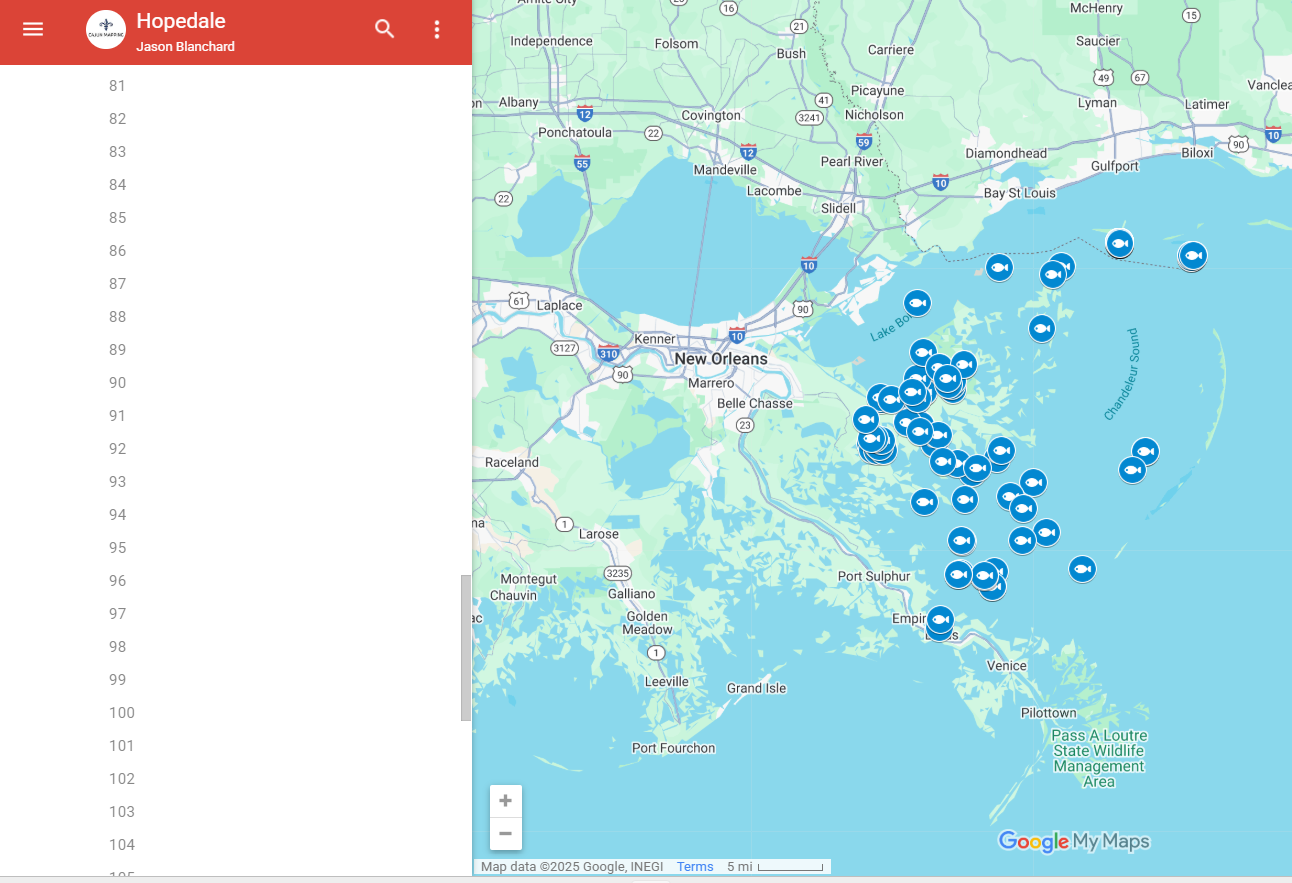Open list item 104 in sidebar
The width and height of the screenshot is (1292, 883).
122,845
